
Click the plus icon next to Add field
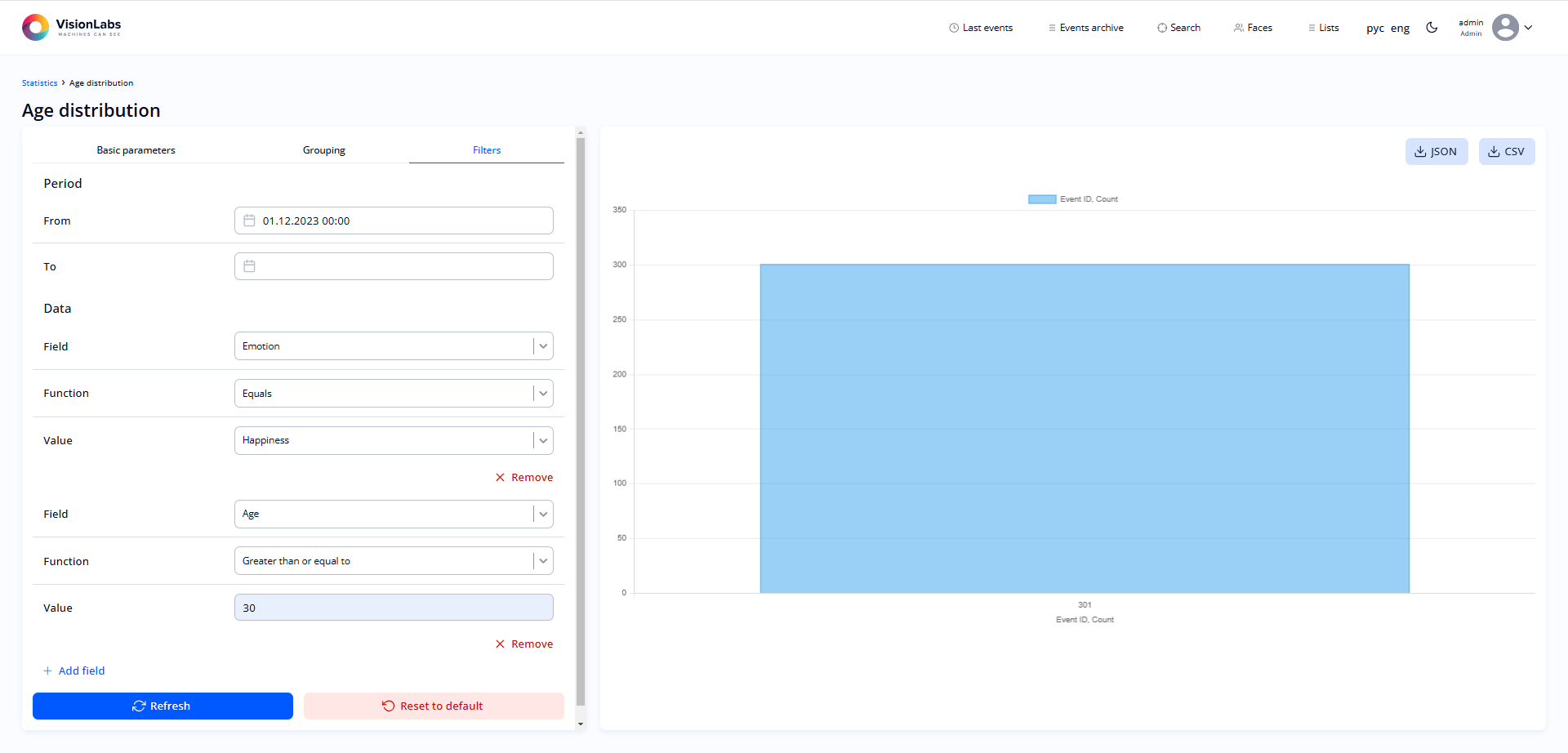pos(47,671)
